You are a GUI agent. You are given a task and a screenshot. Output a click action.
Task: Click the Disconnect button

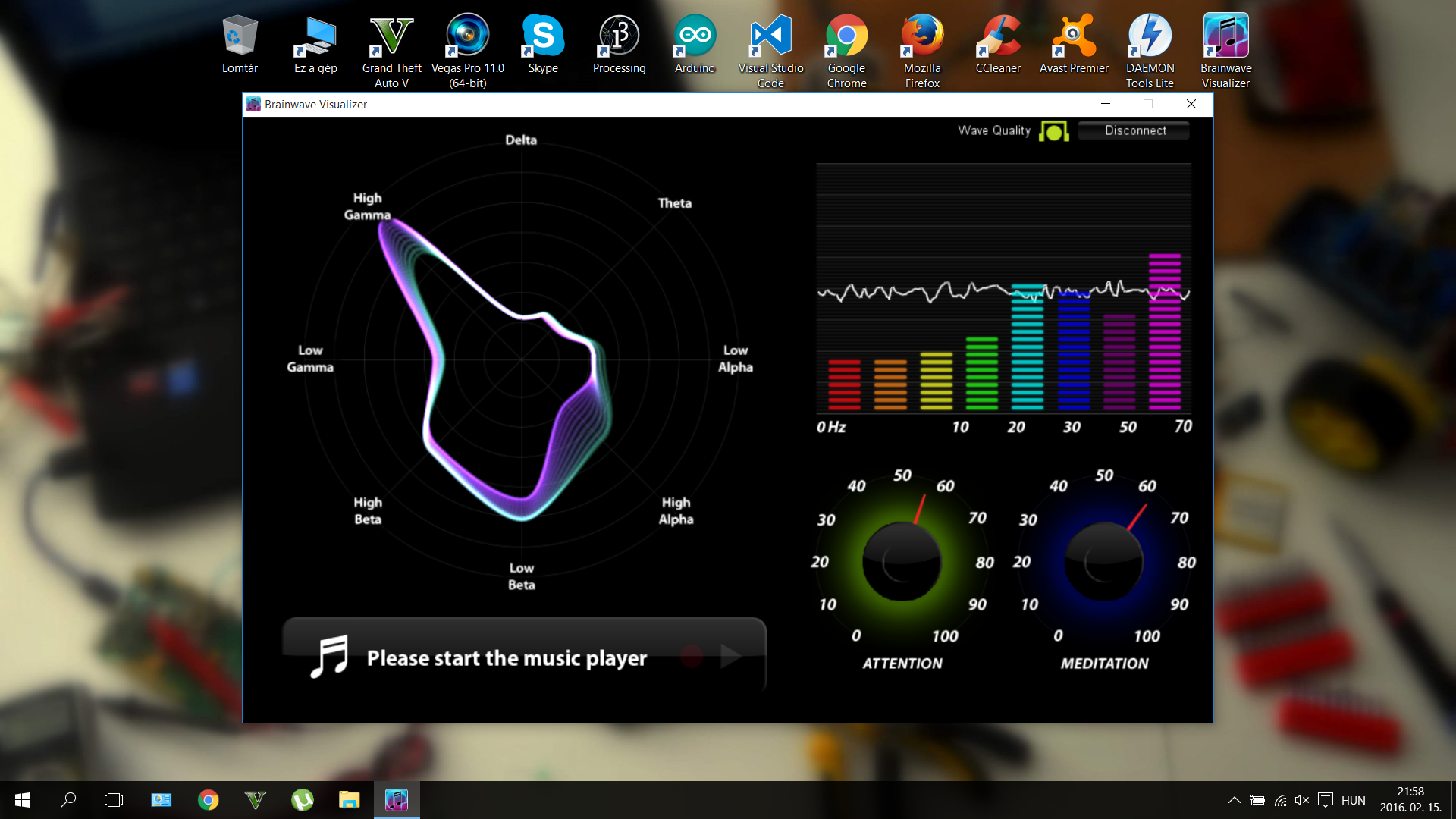coord(1134,130)
